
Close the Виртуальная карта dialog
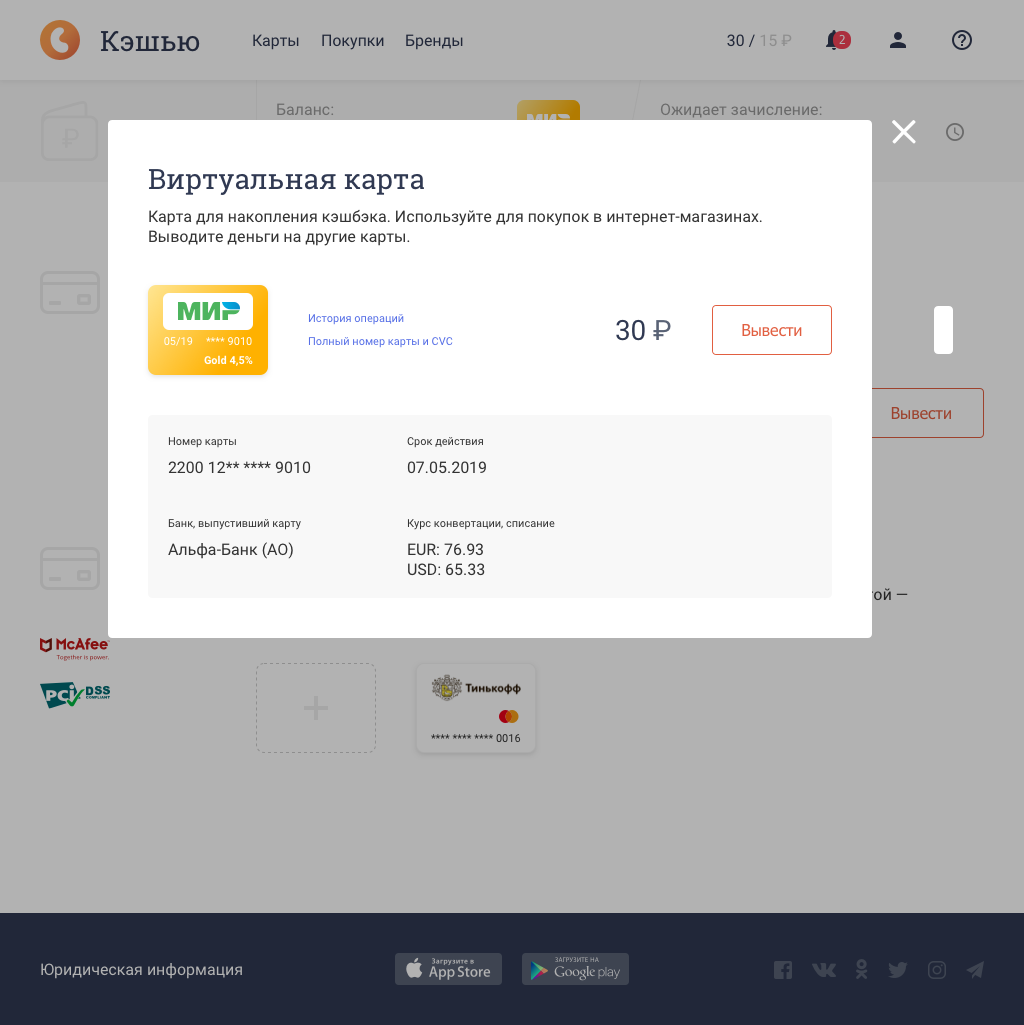pos(904,132)
